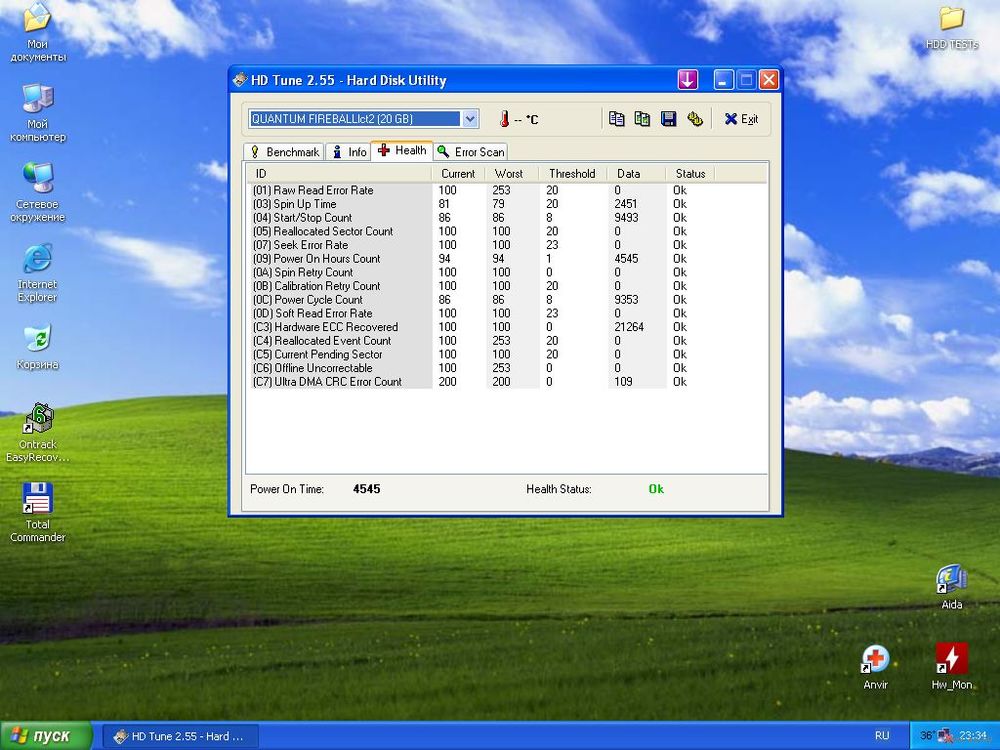Click the RU language indicator in taskbar
This screenshot has height=750, width=1000.
pos(881,736)
